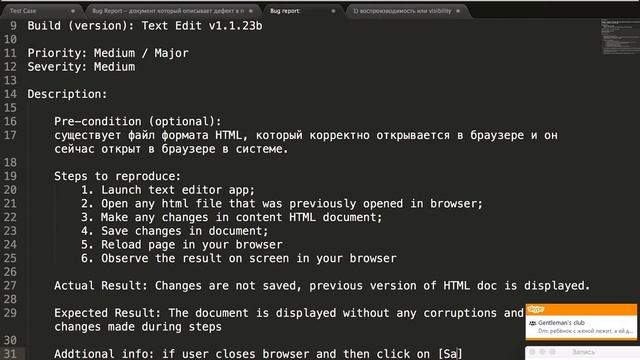This screenshot has height=360, width=640.
Task: Click the unsaved dot on Bug report: tab
Action: 333,11
